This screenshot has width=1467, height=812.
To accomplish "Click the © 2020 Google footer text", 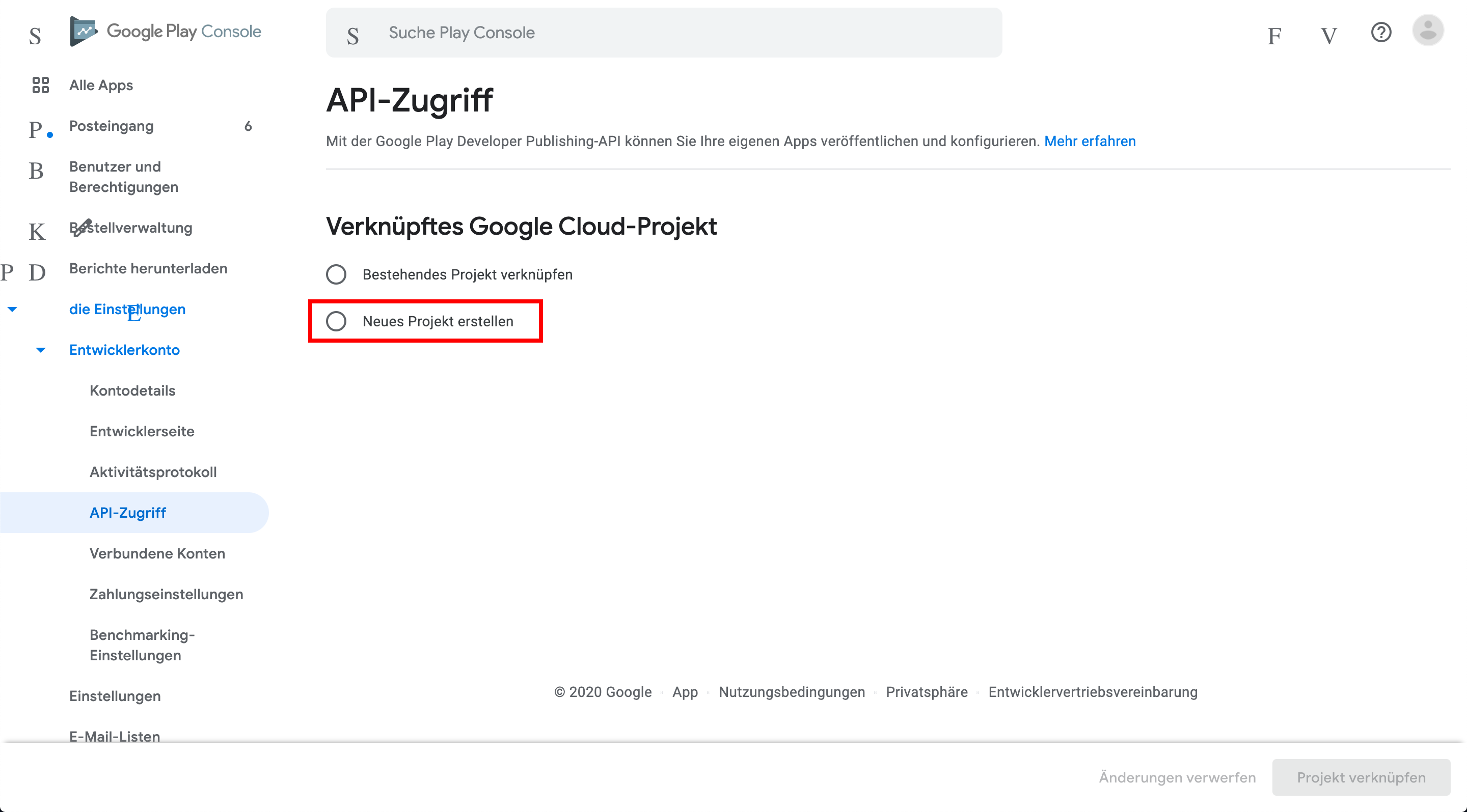I will pyautogui.click(x=603, y=692).
